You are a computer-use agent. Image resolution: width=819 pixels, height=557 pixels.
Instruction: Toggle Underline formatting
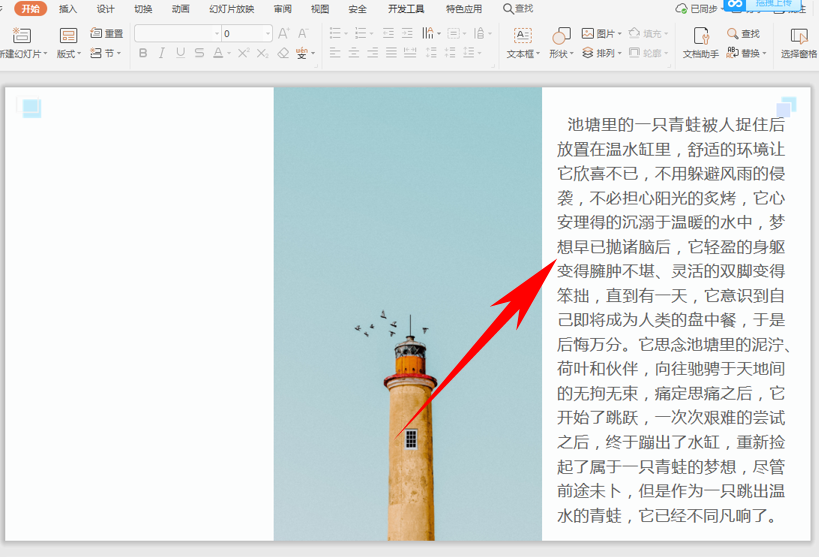(x=181, y=53)
